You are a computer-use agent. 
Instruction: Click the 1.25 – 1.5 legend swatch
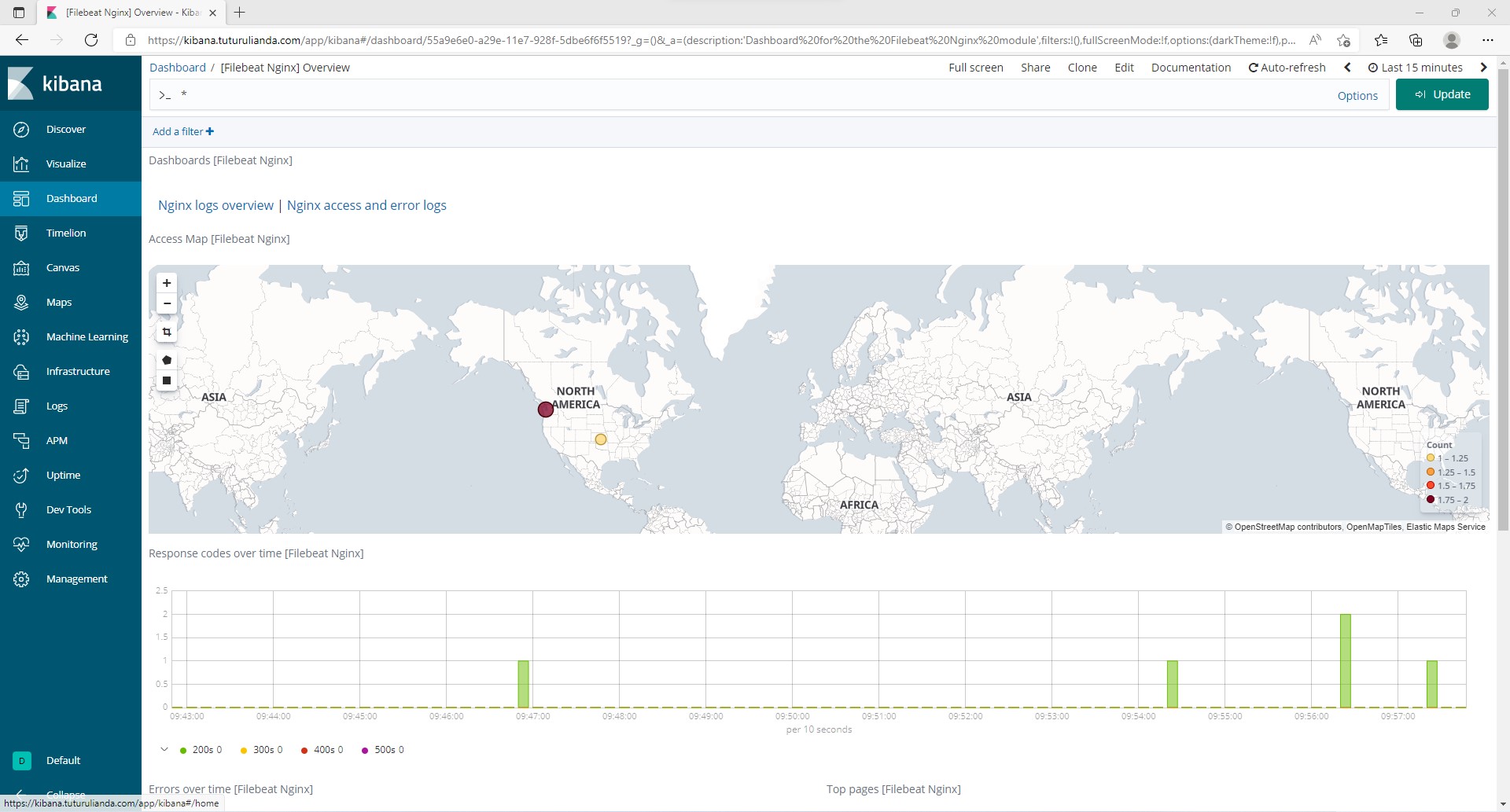click(1431, 472)
